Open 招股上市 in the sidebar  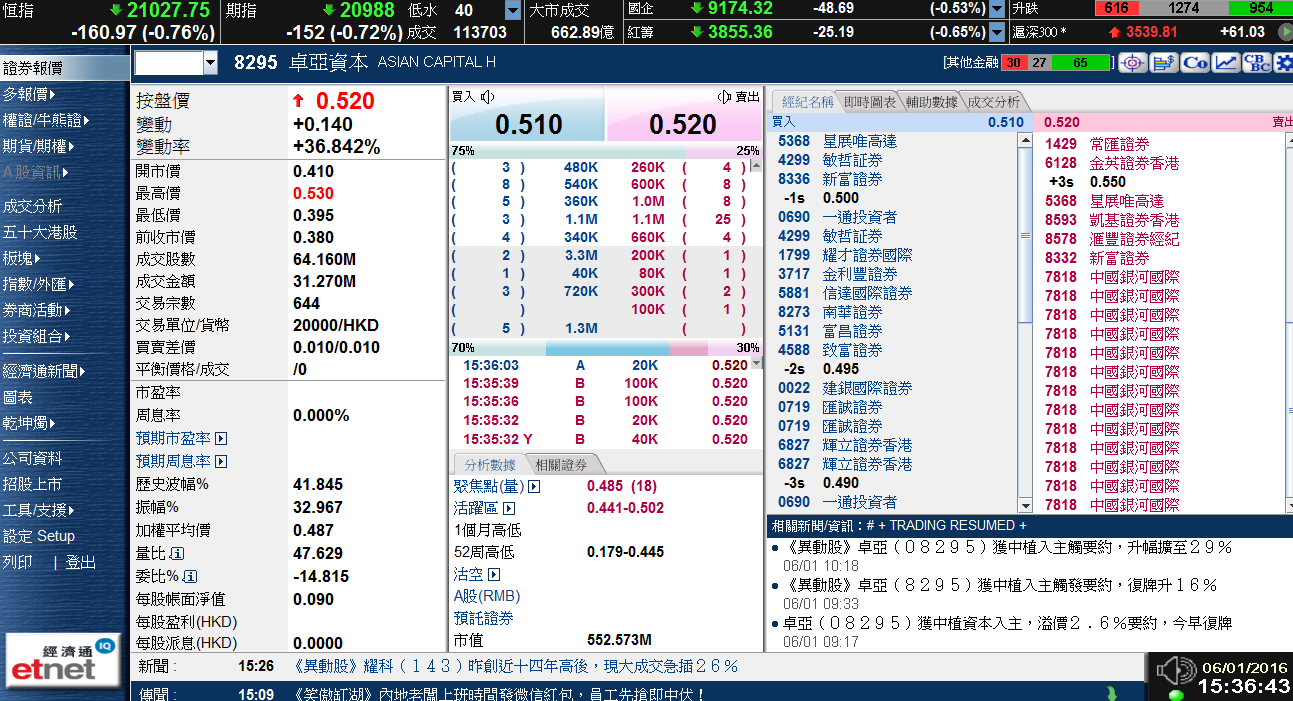(x=33, y=484)
